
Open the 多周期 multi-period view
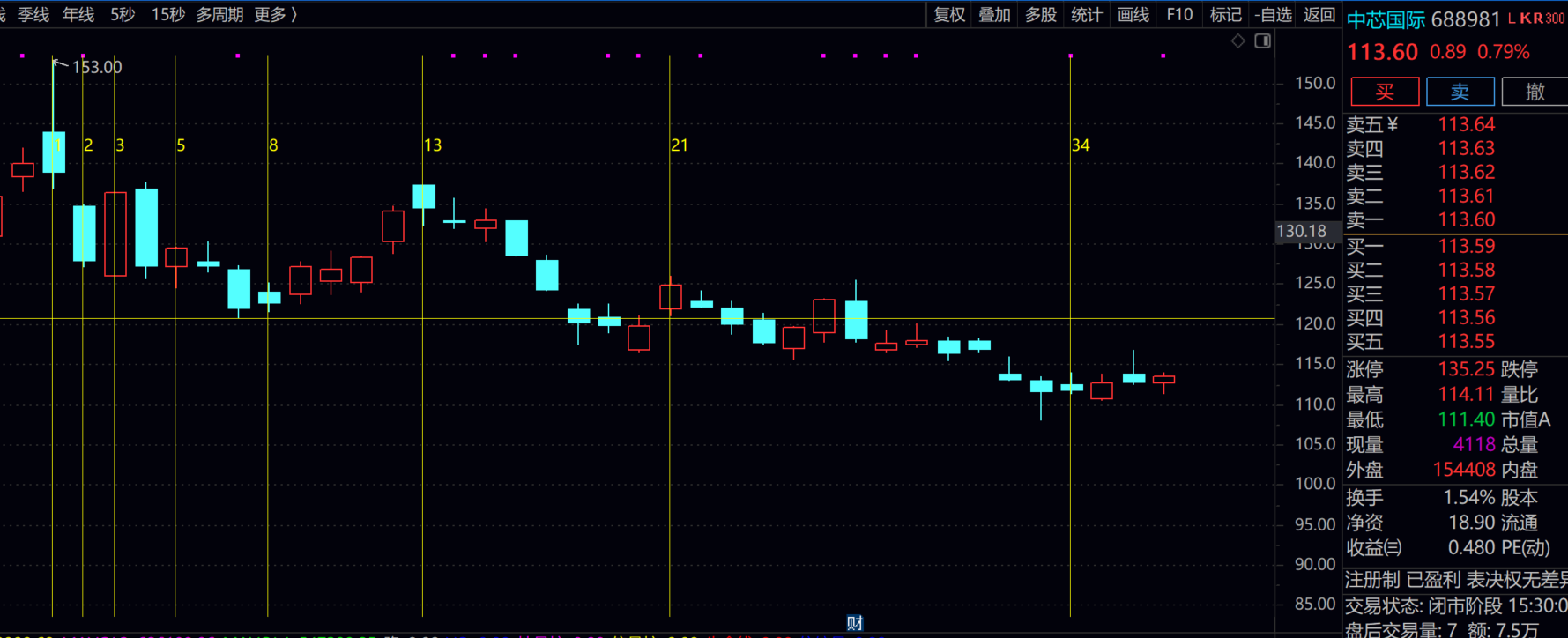(219, 14)
